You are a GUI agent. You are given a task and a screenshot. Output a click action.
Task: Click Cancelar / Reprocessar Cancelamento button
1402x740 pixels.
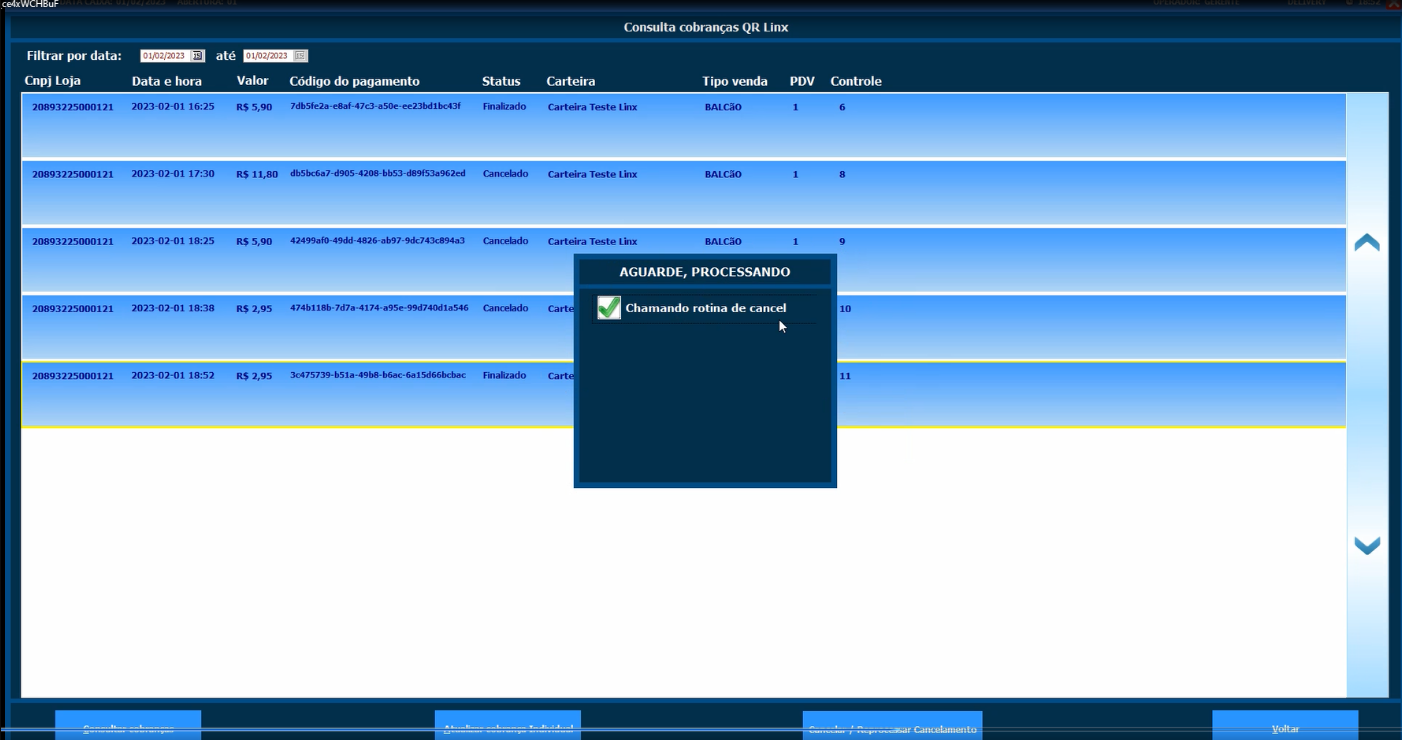pos(892,726)
